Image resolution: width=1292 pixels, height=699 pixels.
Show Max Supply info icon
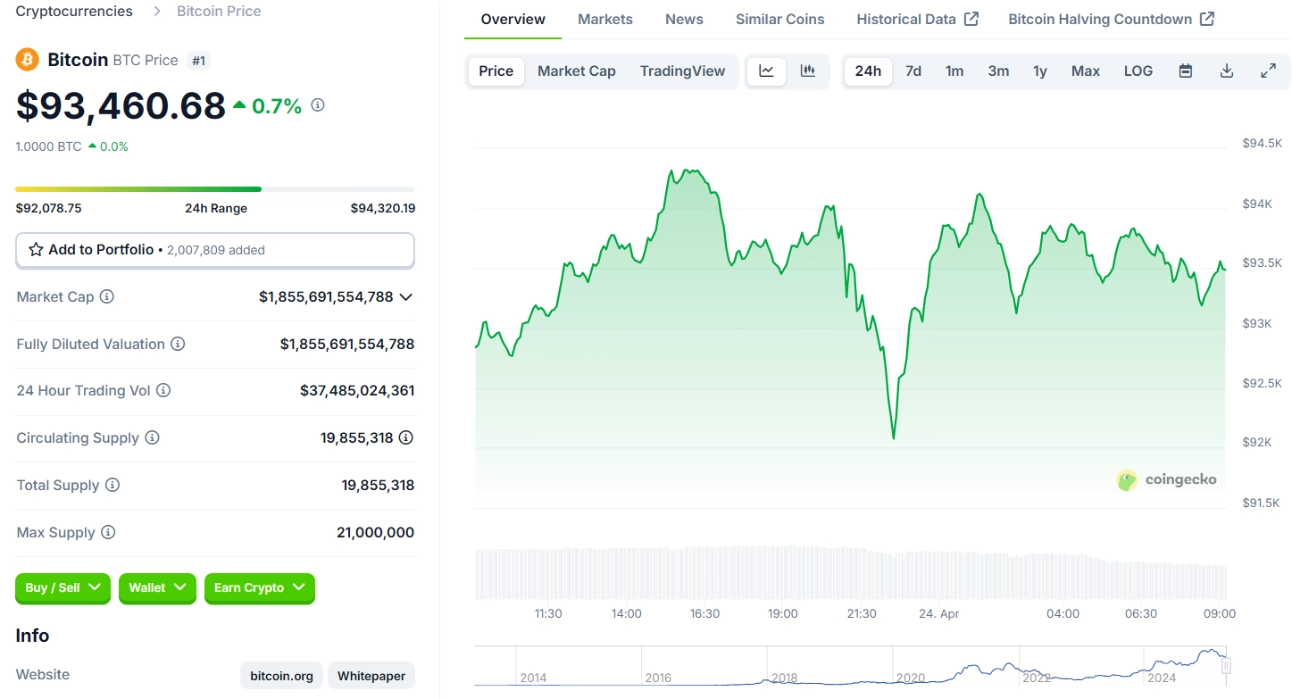(x=108, y=532)
